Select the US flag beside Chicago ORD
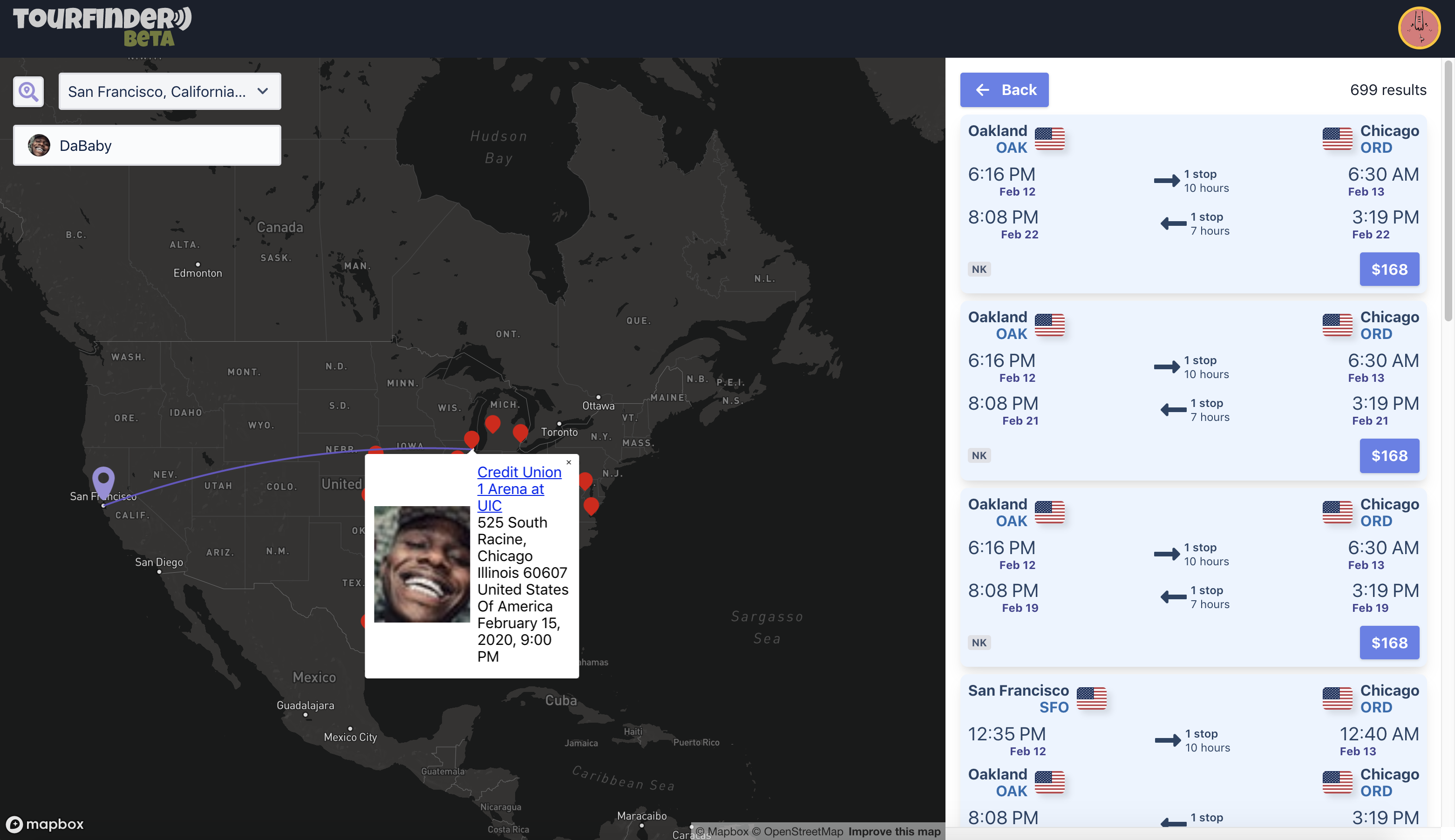The width and height of the screenshot is (1455, 840). point(1338,138)
